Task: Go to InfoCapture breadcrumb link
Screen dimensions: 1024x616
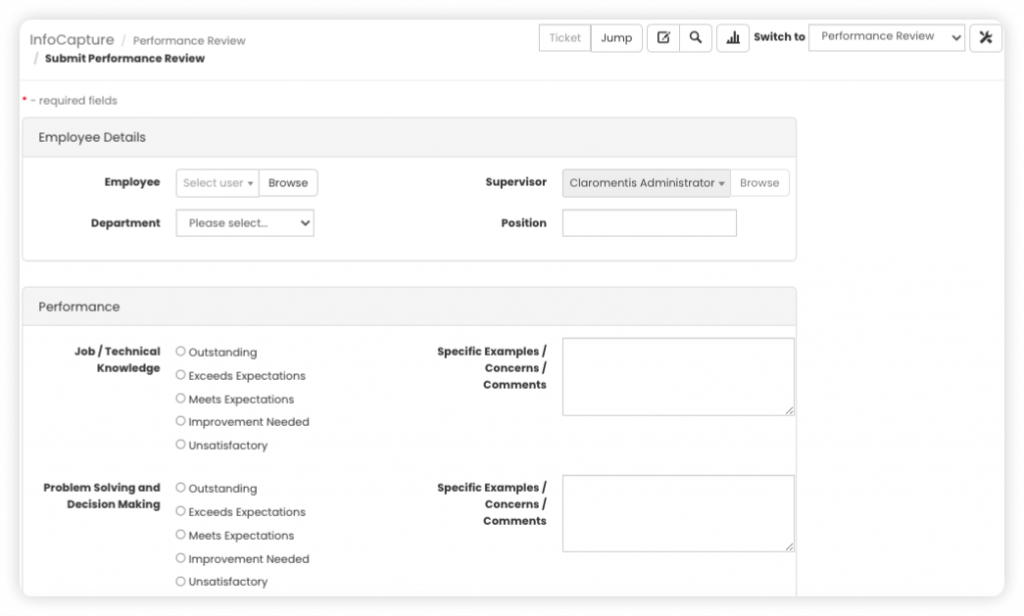Action: click(x=71, y=40)
